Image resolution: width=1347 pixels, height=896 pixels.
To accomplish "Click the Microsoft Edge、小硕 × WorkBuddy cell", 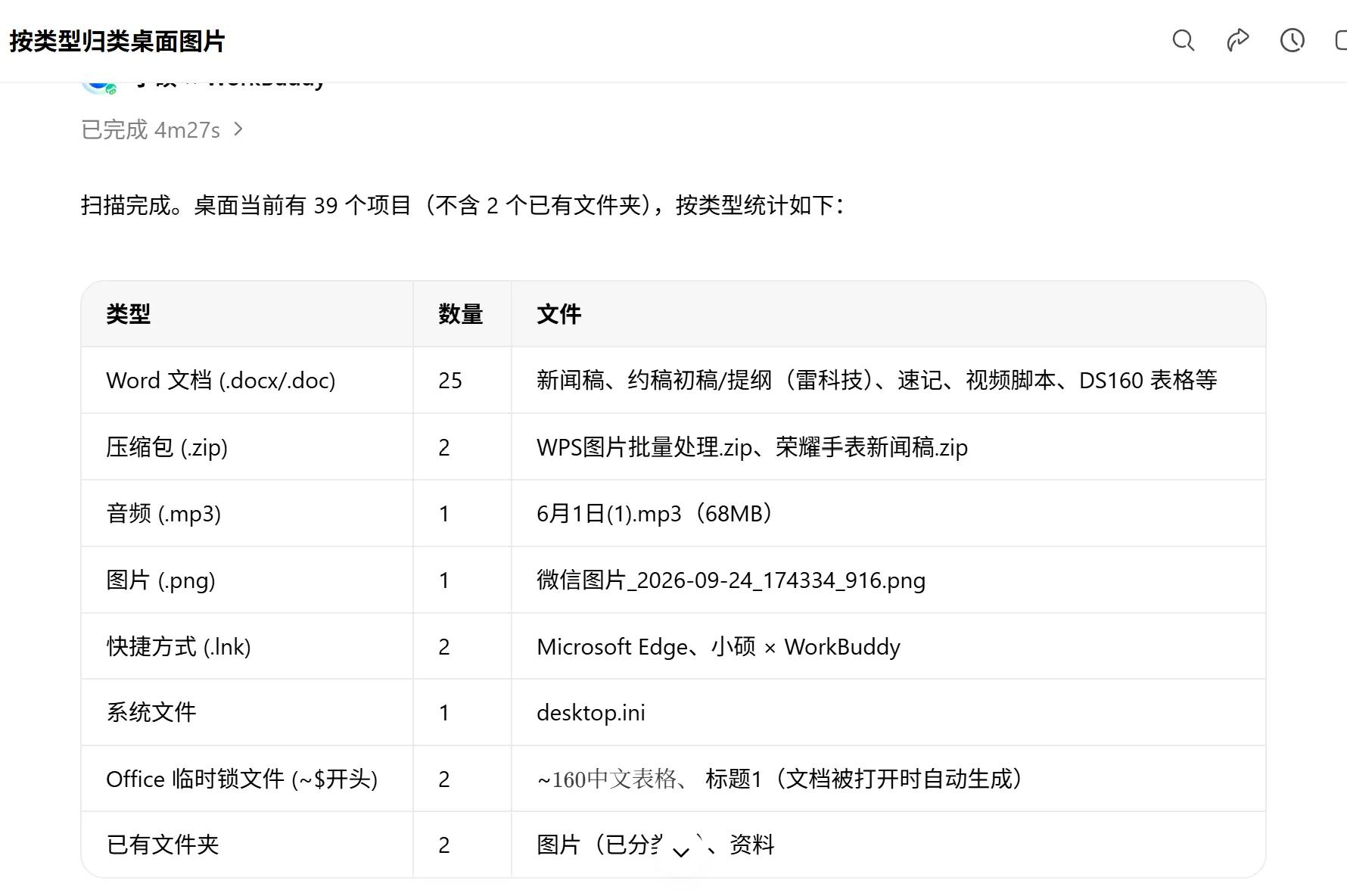I will (x=888, y=646).
